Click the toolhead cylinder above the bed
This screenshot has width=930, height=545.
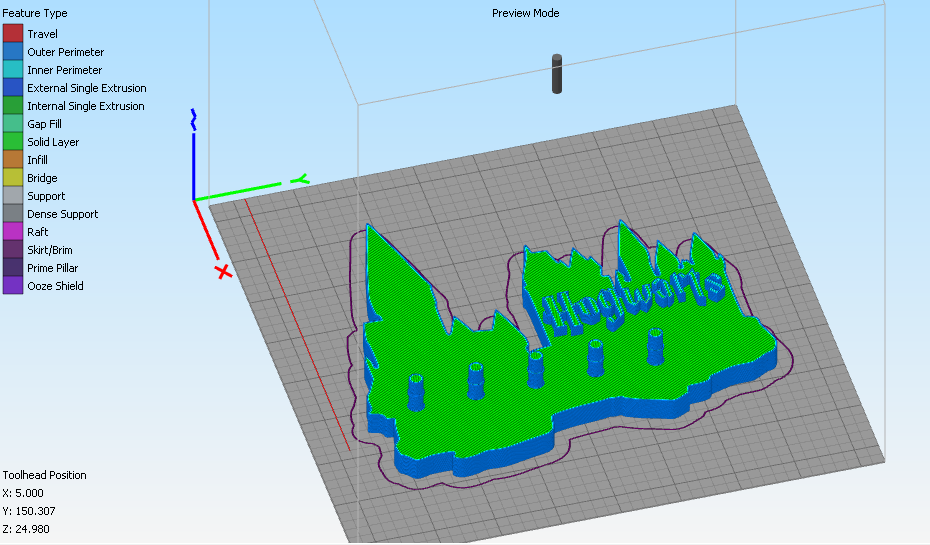point(557,74)
